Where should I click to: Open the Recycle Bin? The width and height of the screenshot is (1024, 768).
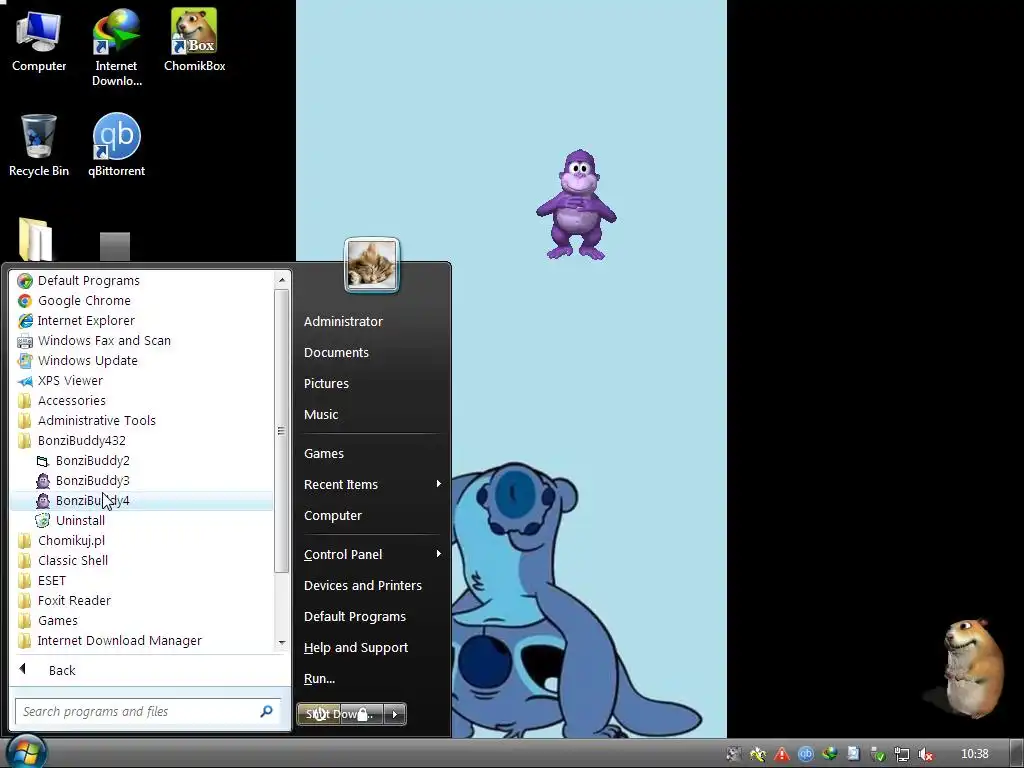(39, 145)
